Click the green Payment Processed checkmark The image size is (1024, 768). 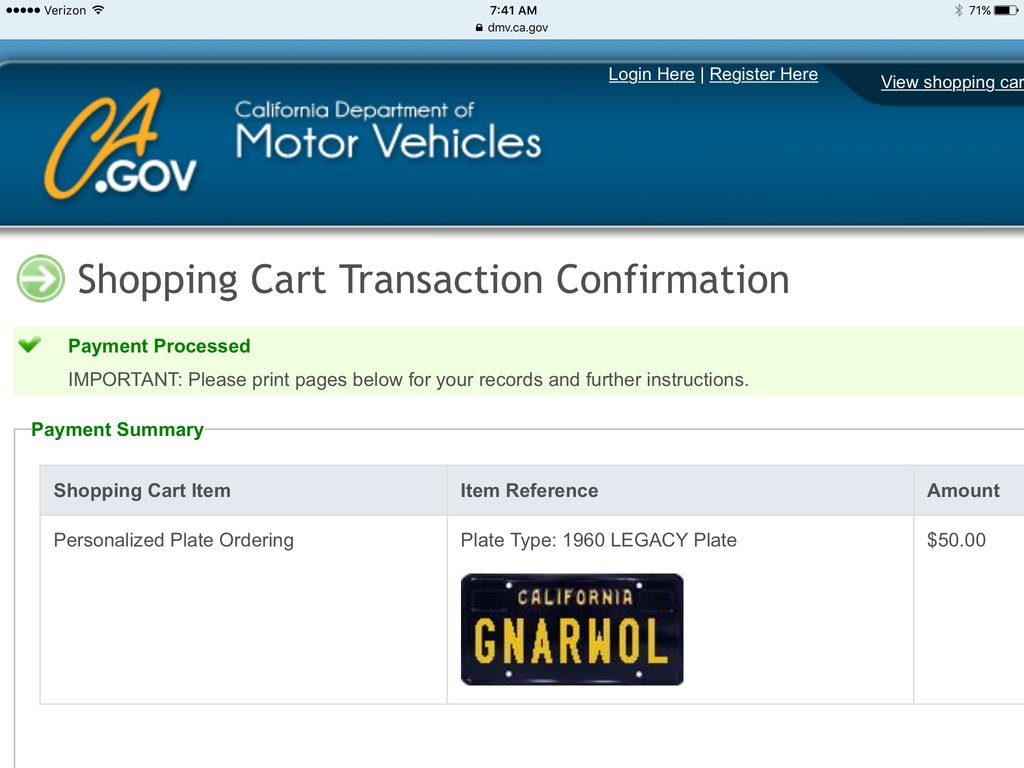pos(29,344)
